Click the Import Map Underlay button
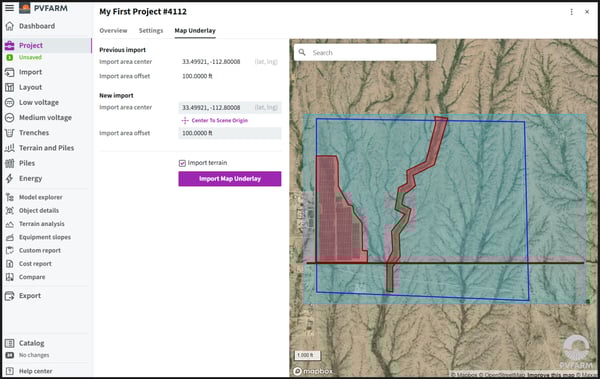600x379 pixels. (x=230, y=179)
